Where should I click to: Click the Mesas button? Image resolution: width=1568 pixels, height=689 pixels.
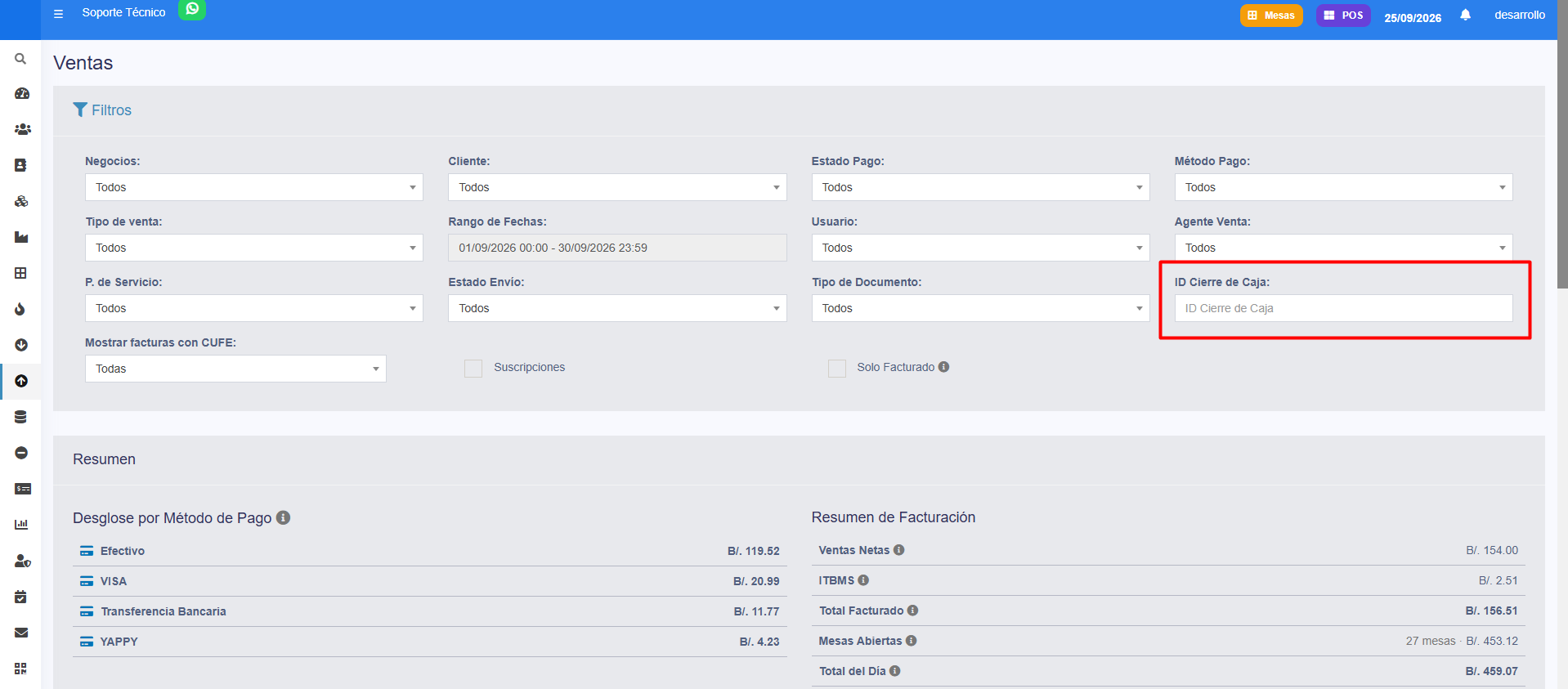tap(1271, 16)
